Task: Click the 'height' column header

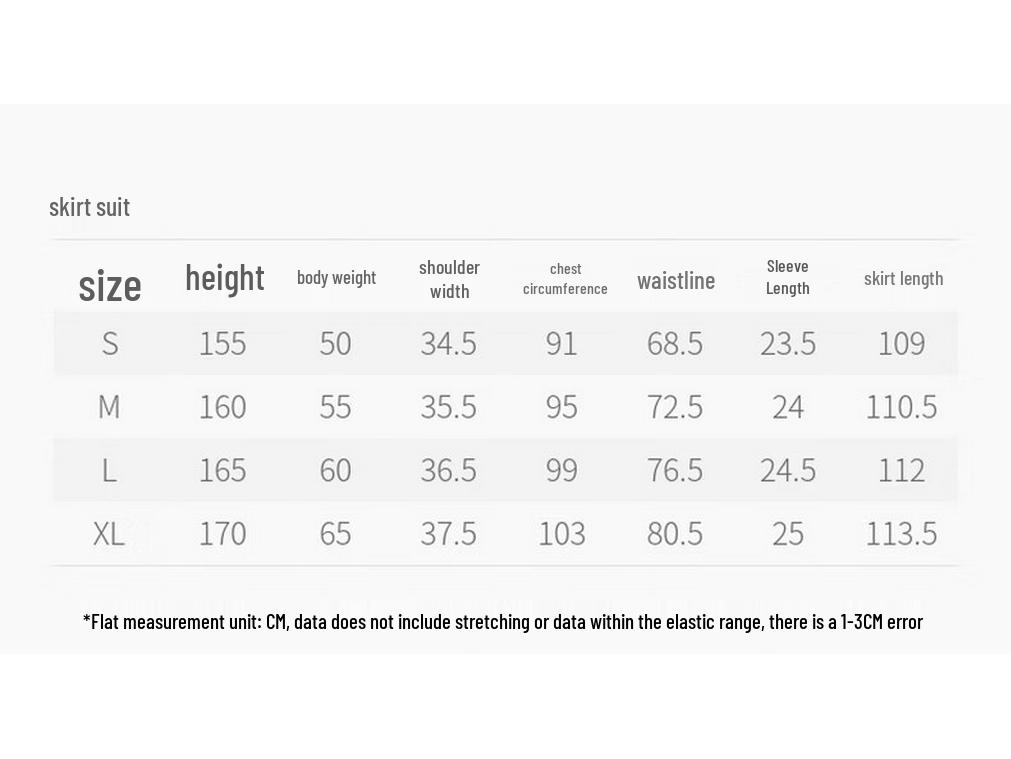Action: tap(224, 279)
